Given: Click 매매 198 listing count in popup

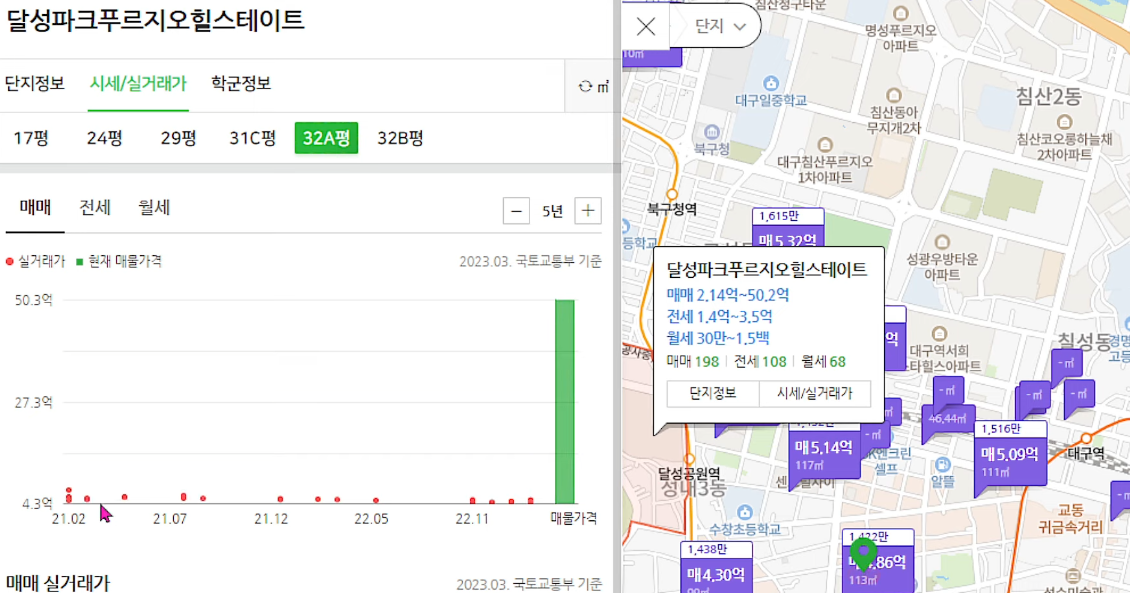Looking at the screenshot, I should coord(693,362).
